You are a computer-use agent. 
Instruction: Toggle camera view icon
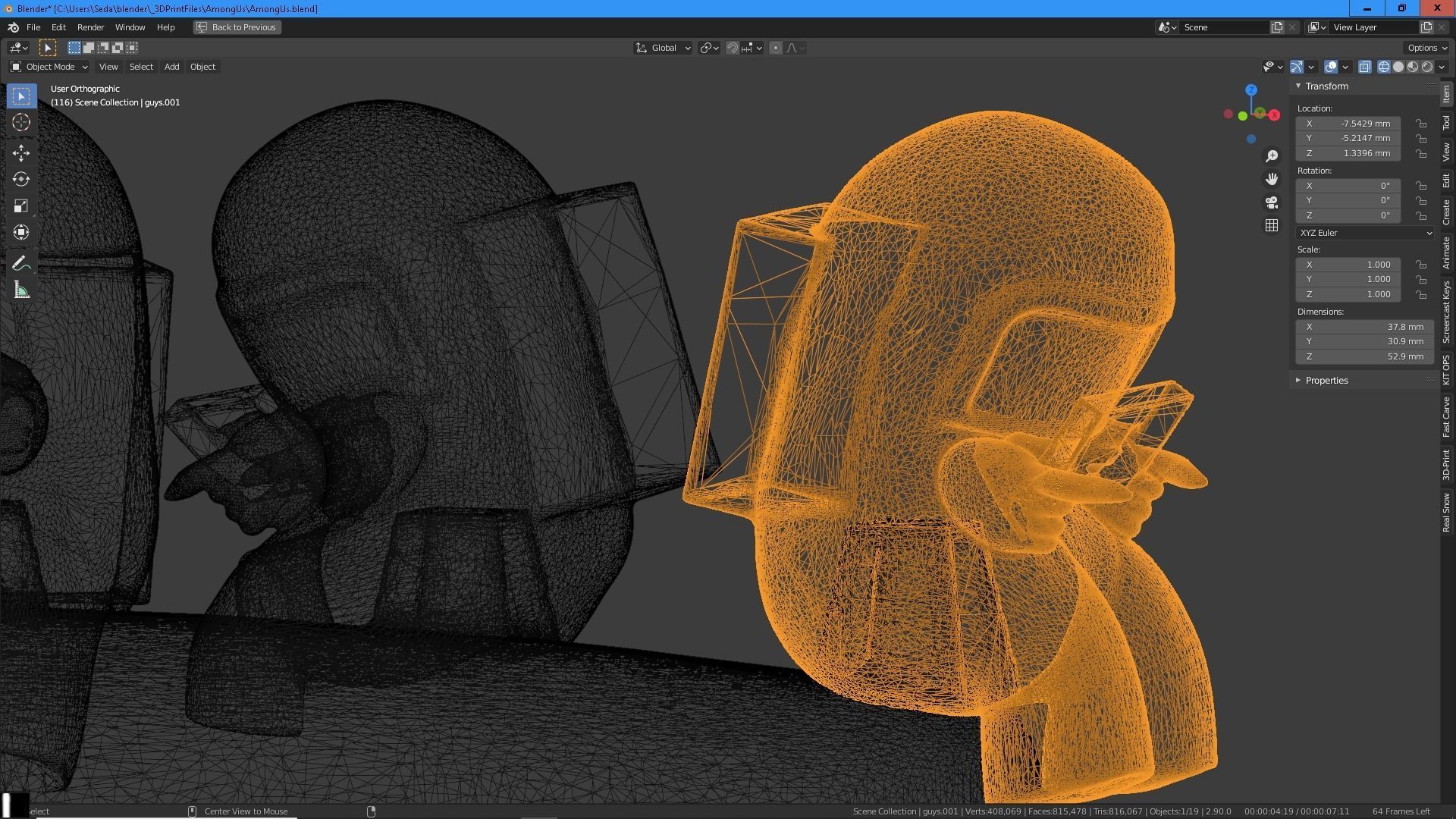point(1272,202)
